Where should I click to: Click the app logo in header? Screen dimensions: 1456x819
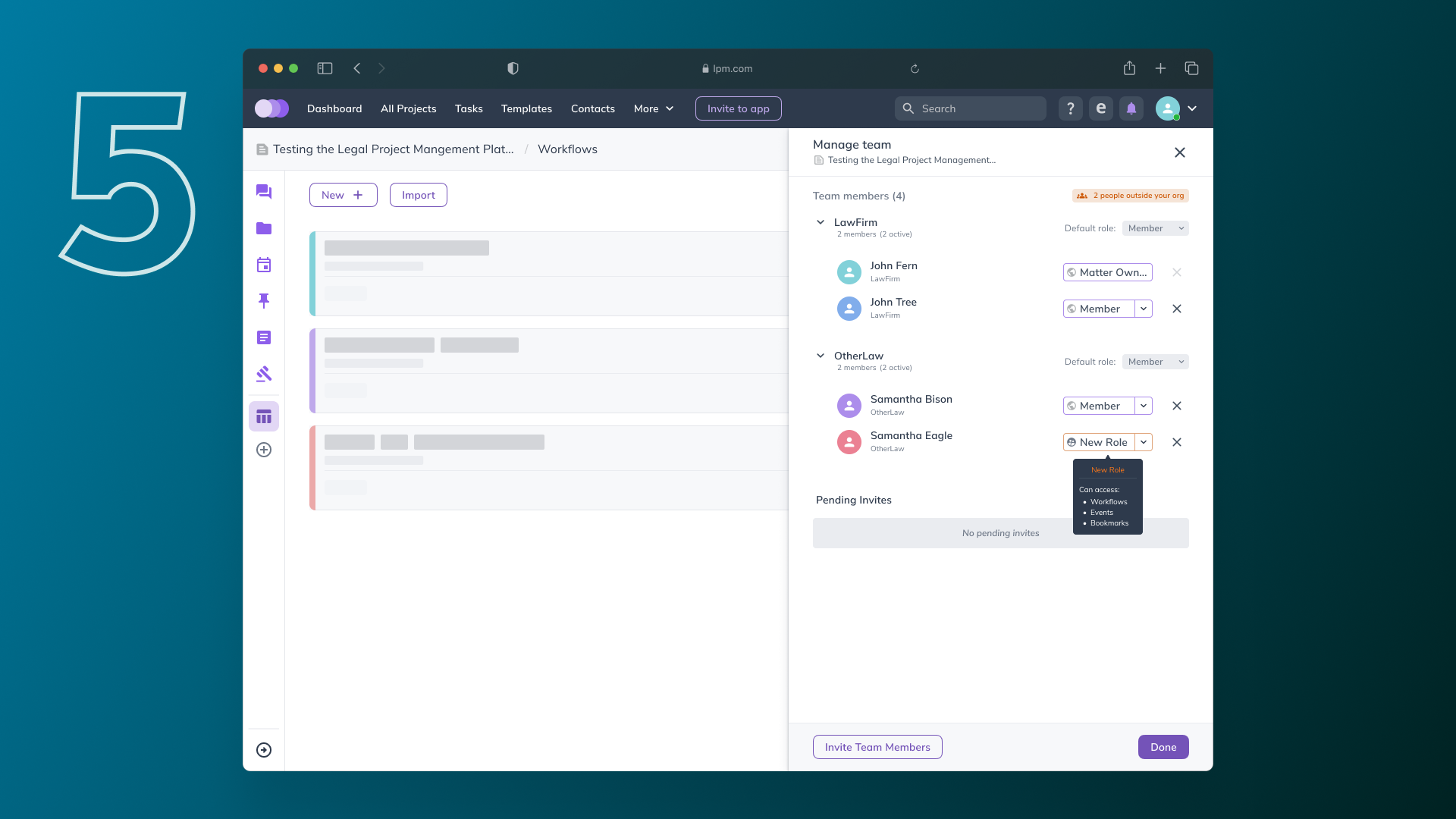click(271, 108)
